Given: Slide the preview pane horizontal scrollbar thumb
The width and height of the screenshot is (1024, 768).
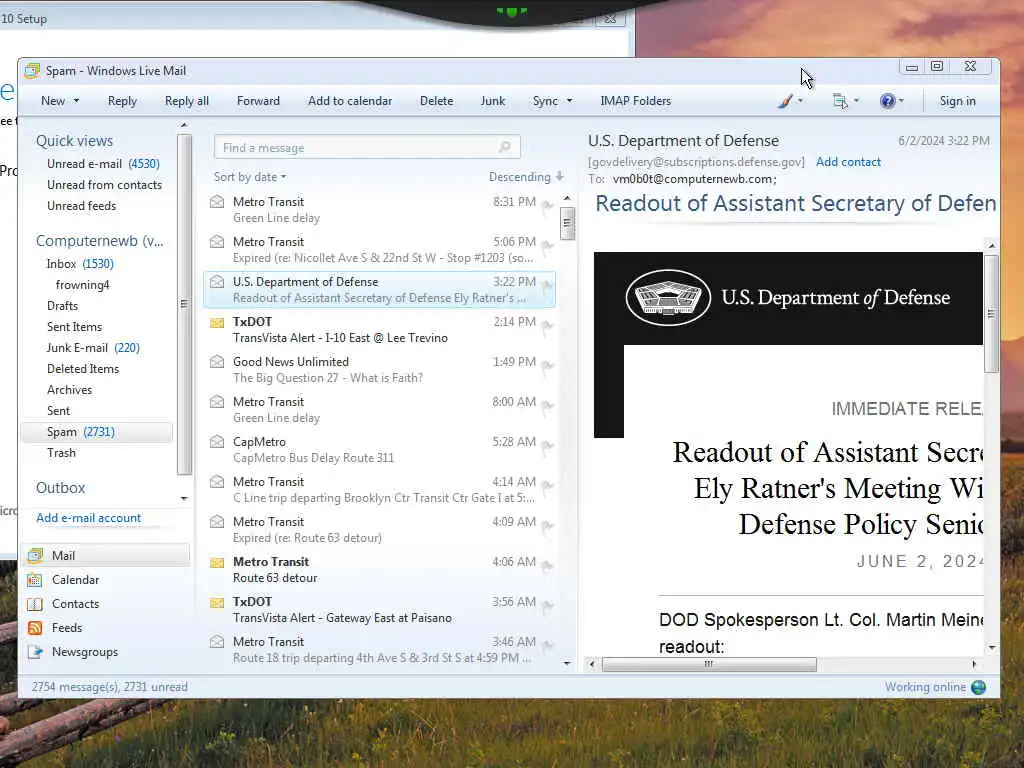Looking at the screenshot, I should (709, 664).
